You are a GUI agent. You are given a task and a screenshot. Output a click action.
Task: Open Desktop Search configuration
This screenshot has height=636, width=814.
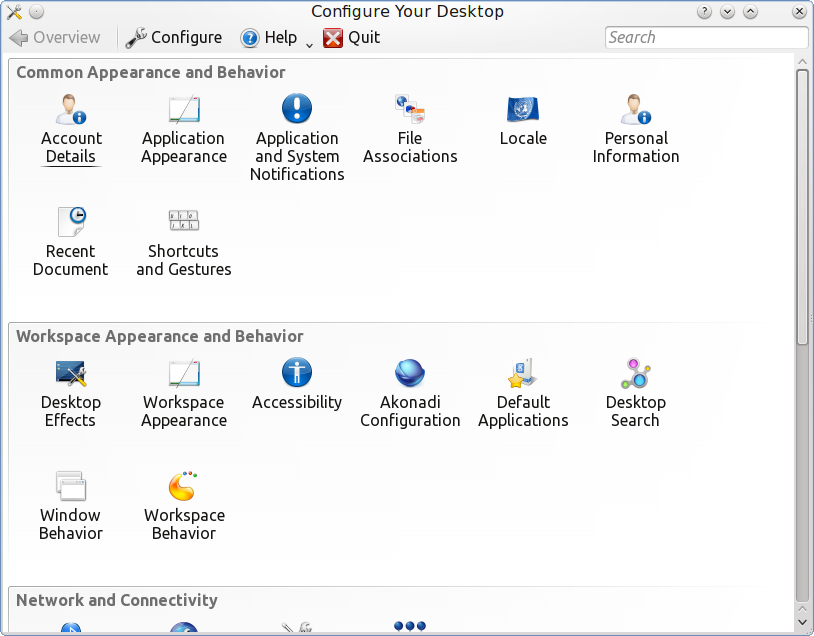tap(636, 374)
